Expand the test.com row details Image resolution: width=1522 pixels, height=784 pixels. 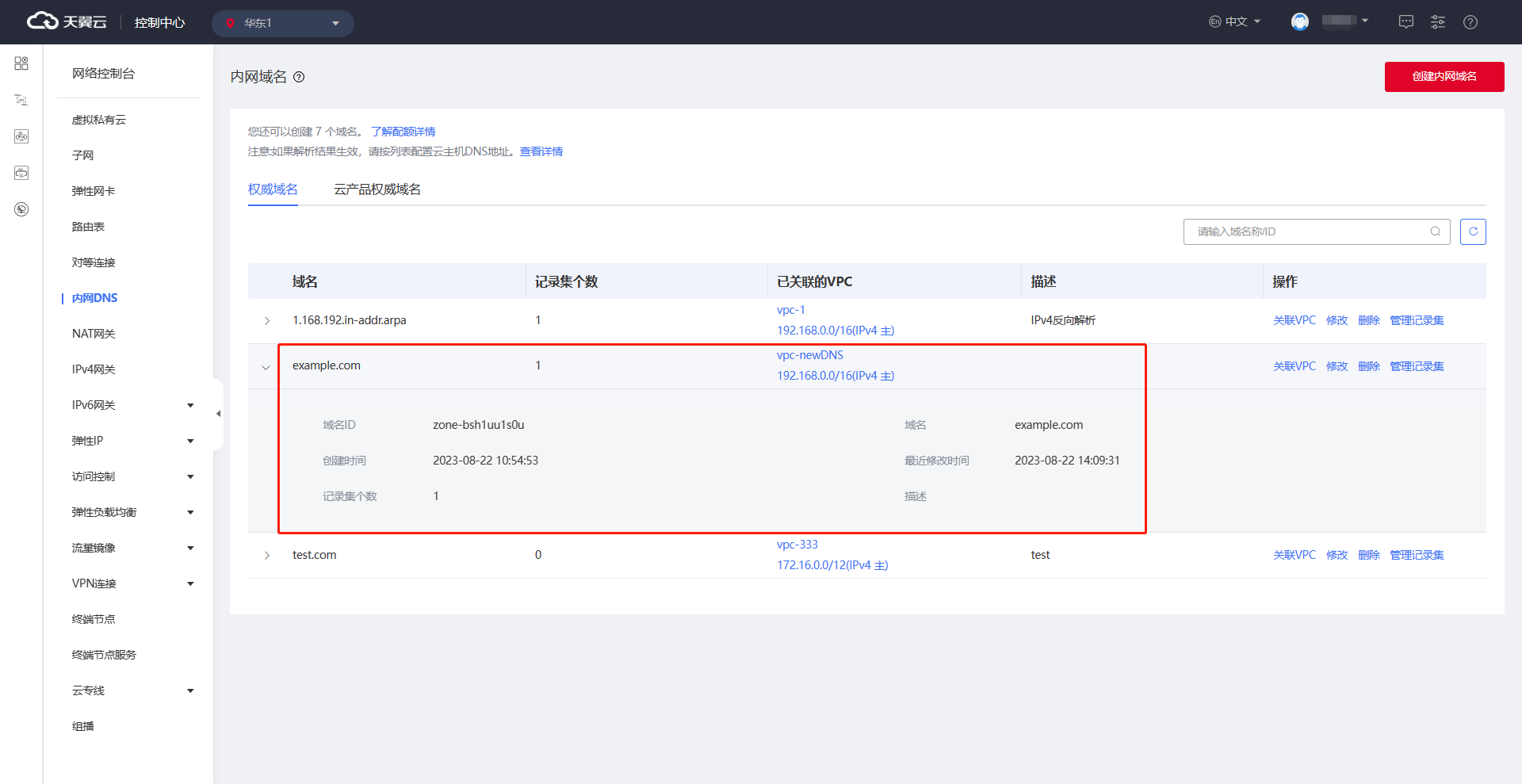coord(266,555)
